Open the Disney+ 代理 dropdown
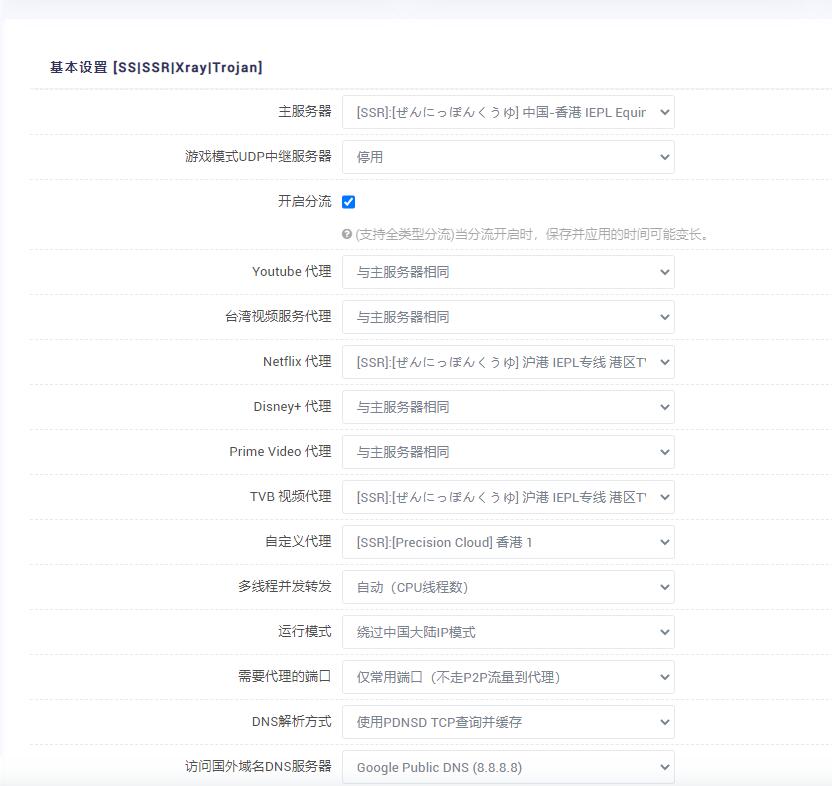Image resolution: width=832 pixels, height=786 pixels. tap(508, 407)
